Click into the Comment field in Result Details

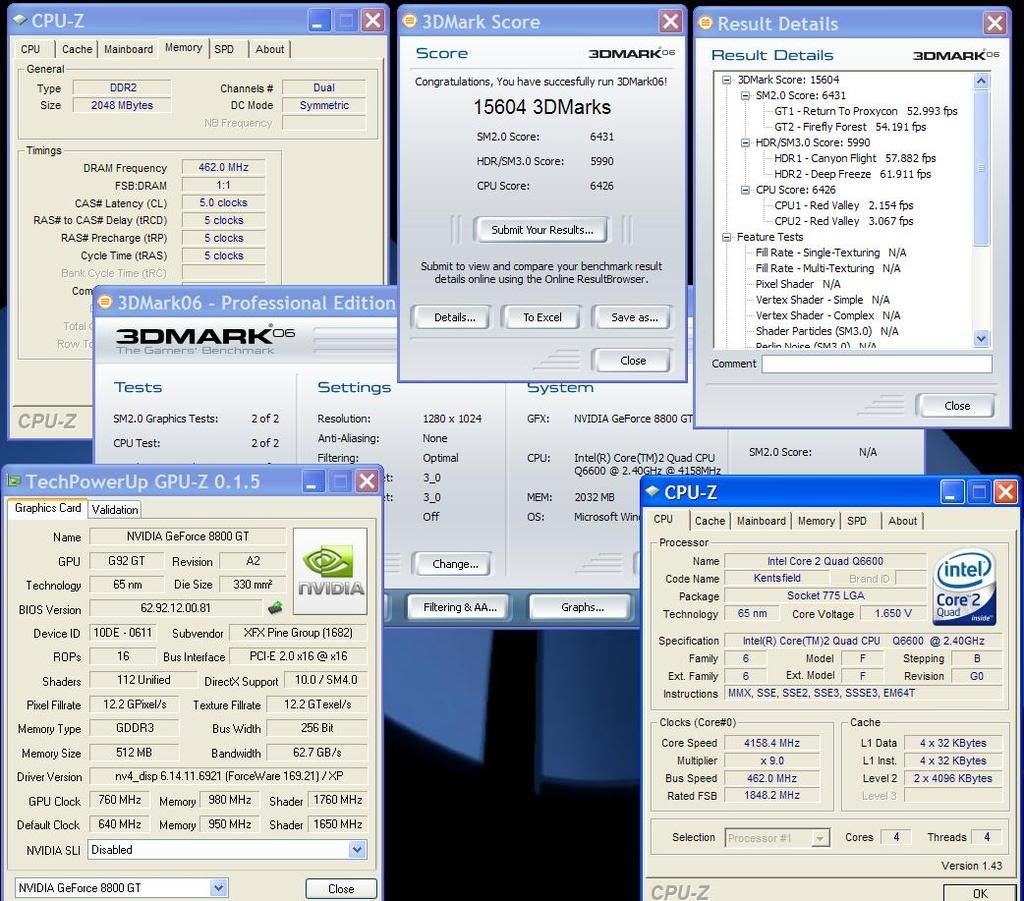876,364
